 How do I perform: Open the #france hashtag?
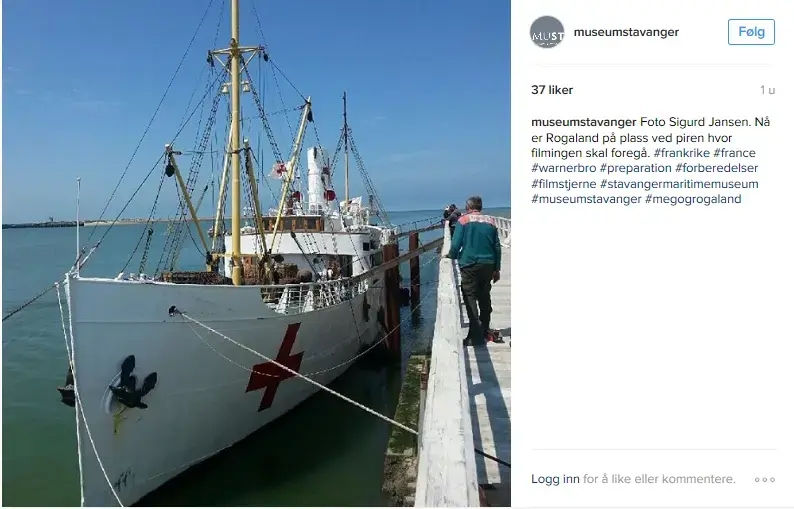pos(734,153)
